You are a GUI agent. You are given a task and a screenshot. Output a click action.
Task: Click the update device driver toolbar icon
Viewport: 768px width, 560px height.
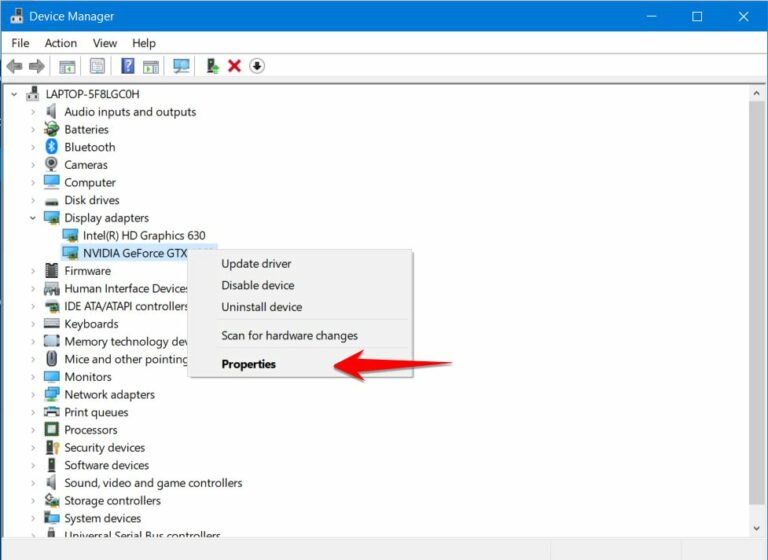click(212, 66)
